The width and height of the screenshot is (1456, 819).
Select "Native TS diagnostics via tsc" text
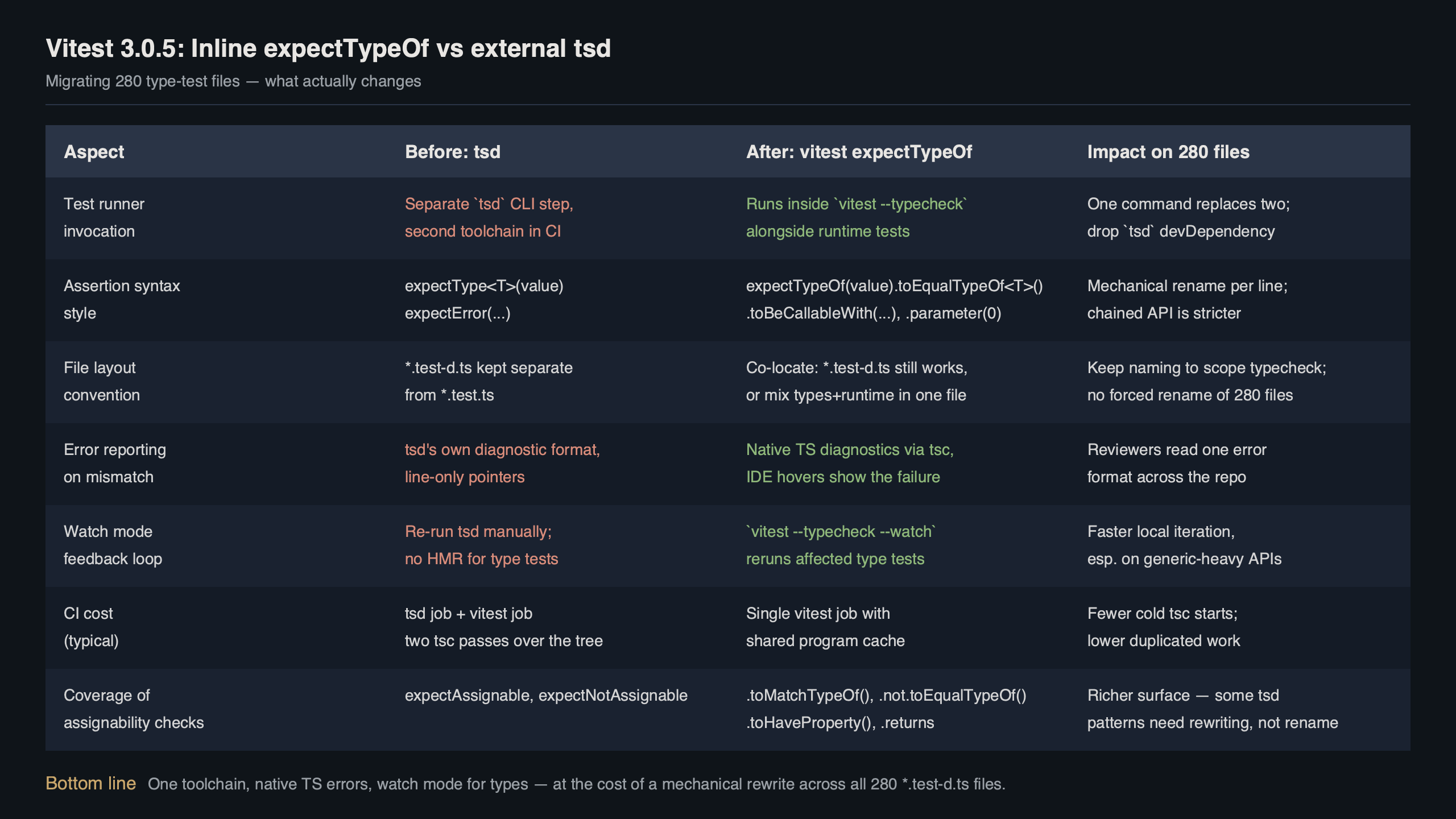[850, 449]
